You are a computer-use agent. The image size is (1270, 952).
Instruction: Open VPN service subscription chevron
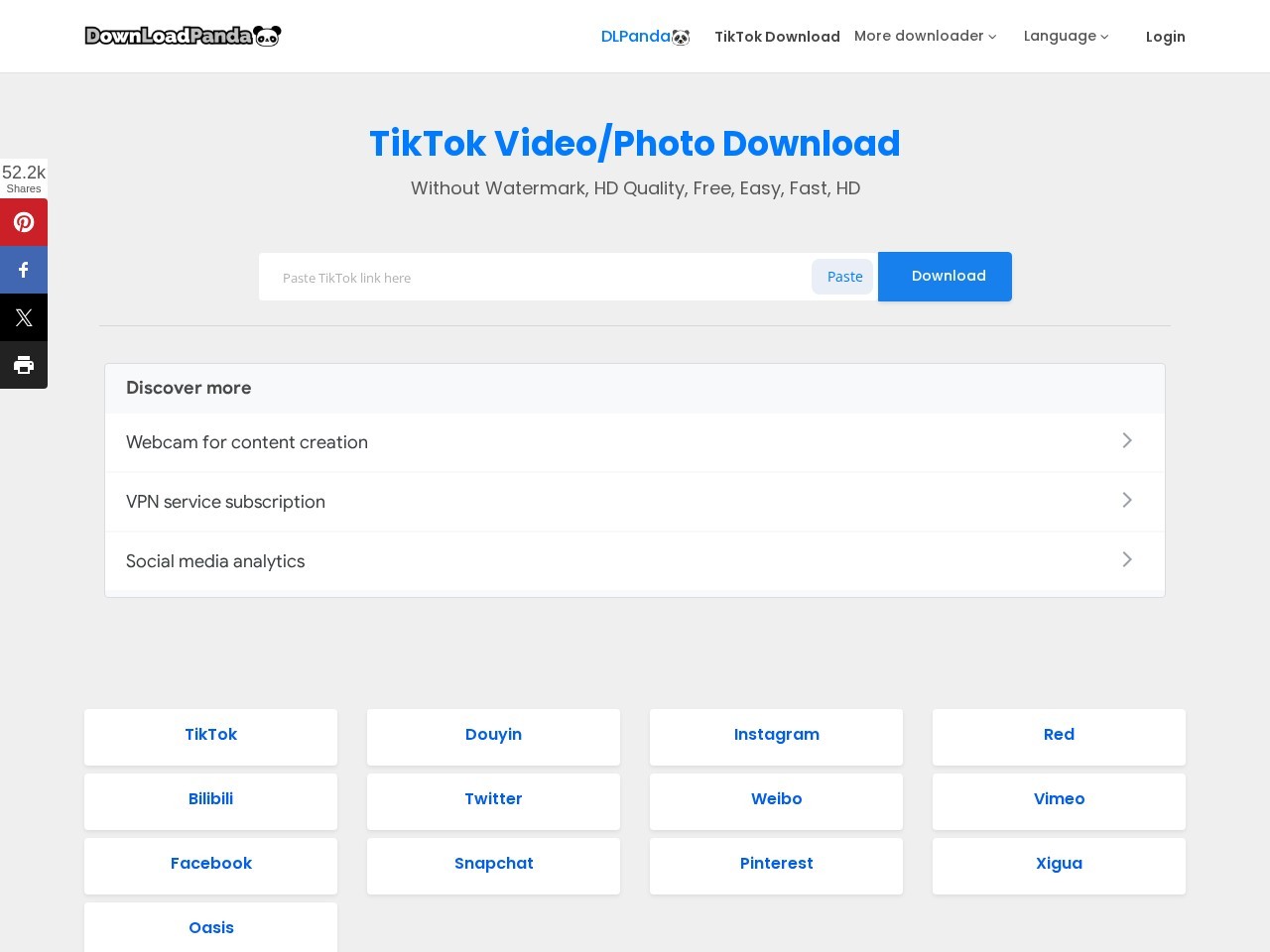coord(1126,500)
